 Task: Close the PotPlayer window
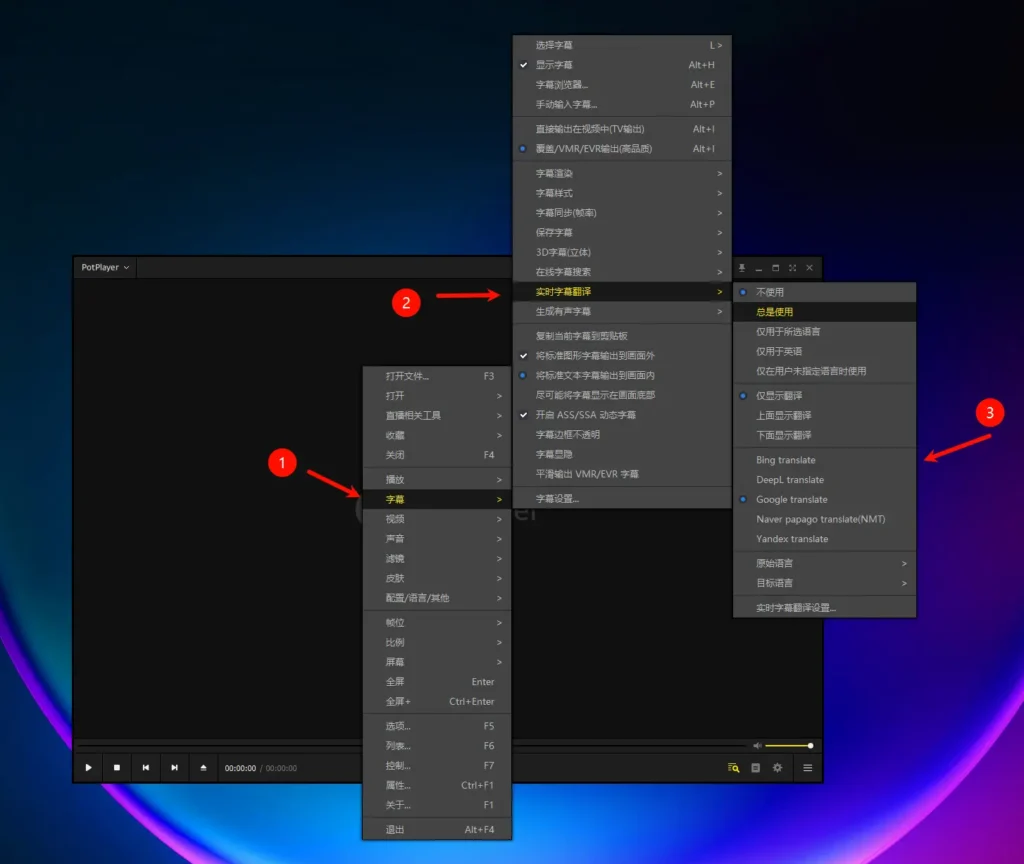809,268
